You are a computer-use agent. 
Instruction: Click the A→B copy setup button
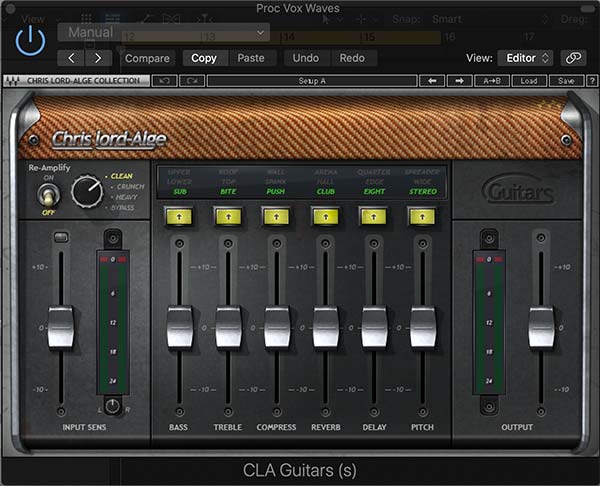(x=492, y=81)
